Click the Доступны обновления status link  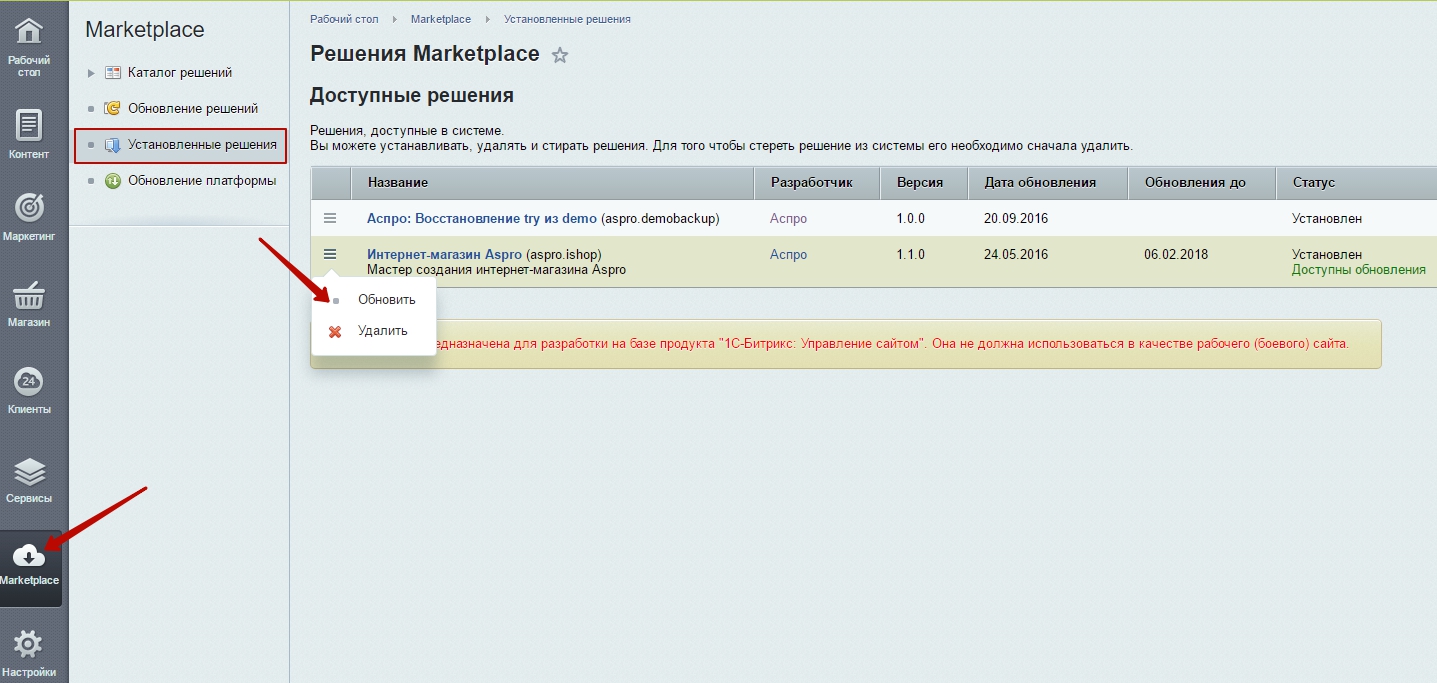click(x=1358, y=270)
